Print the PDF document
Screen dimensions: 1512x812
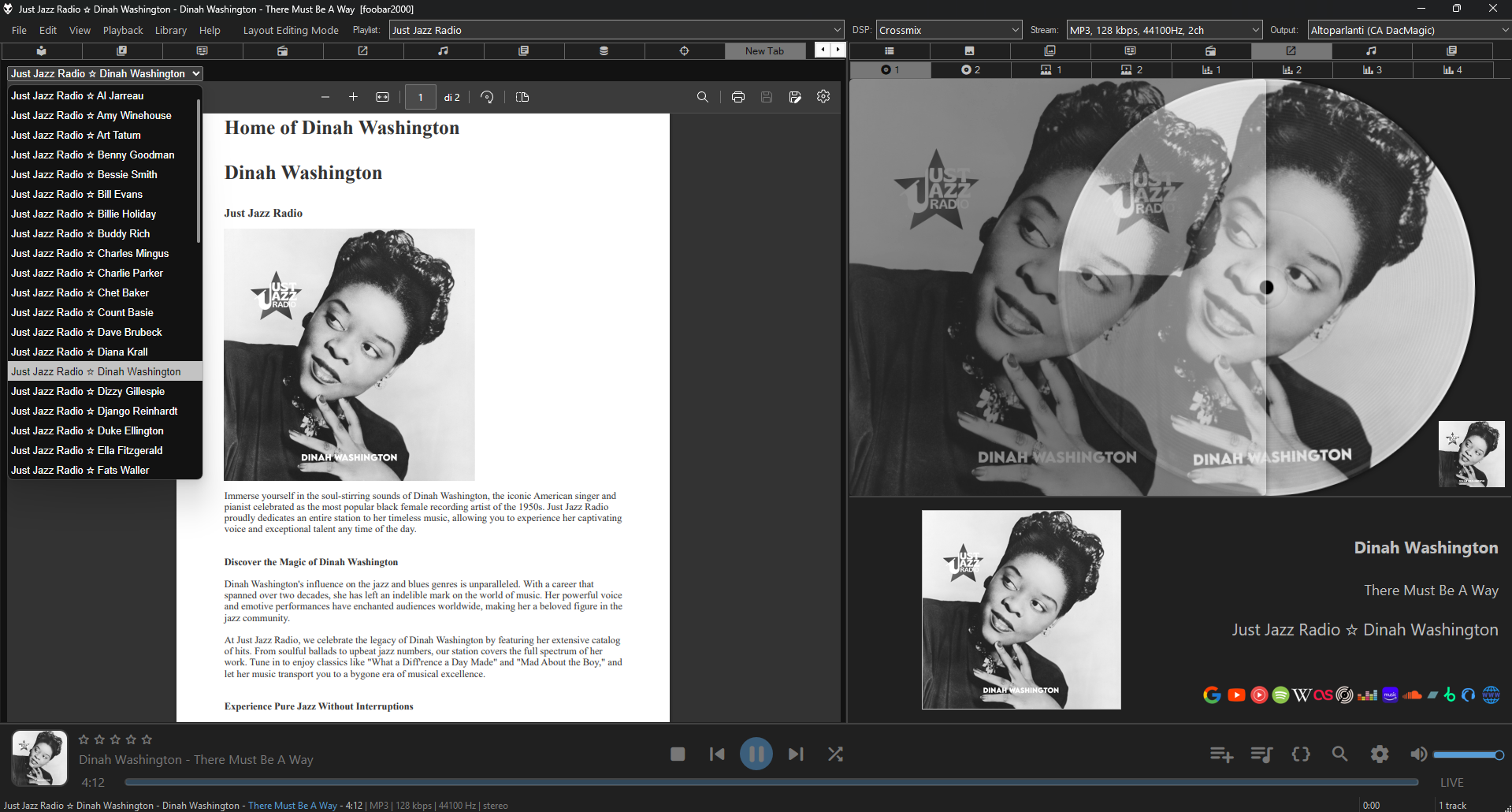point(737,97)
